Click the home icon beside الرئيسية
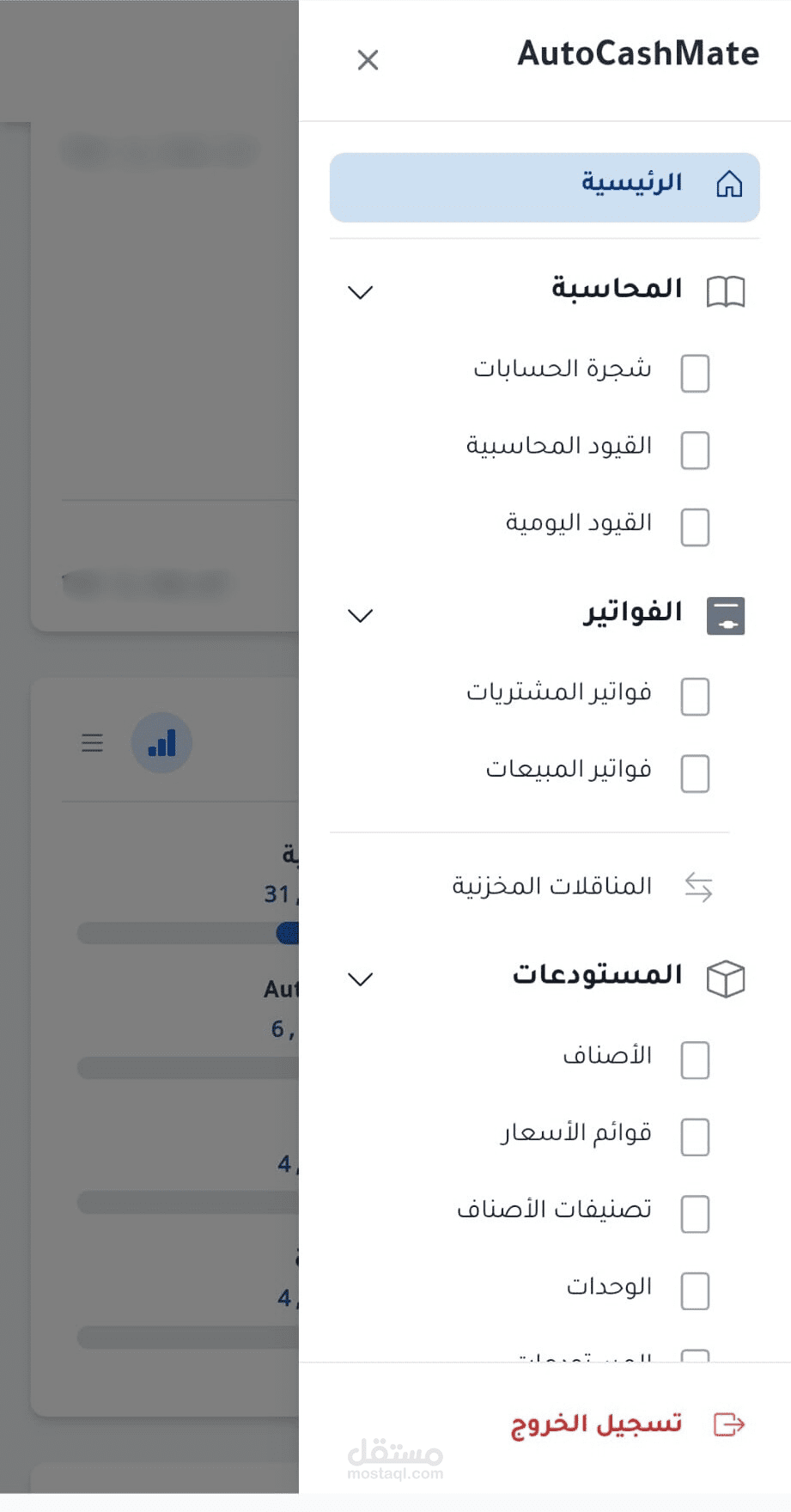The image size is (791, 1512). coord(729,184)
